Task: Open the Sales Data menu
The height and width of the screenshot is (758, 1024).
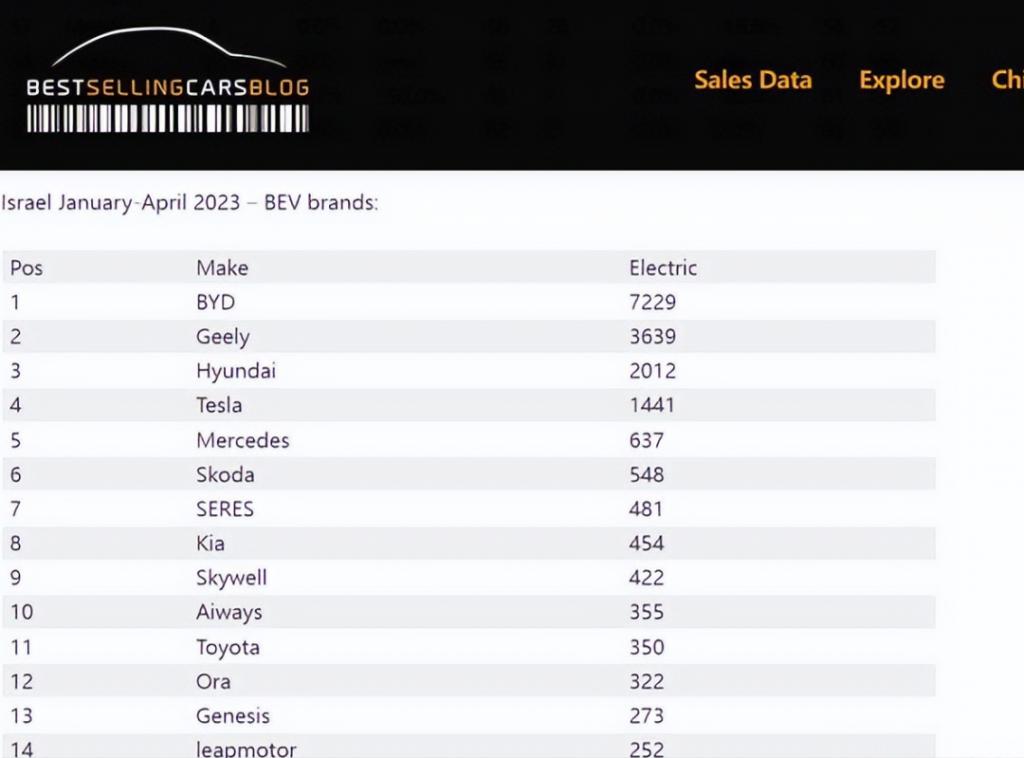Action: coord(753,80)
